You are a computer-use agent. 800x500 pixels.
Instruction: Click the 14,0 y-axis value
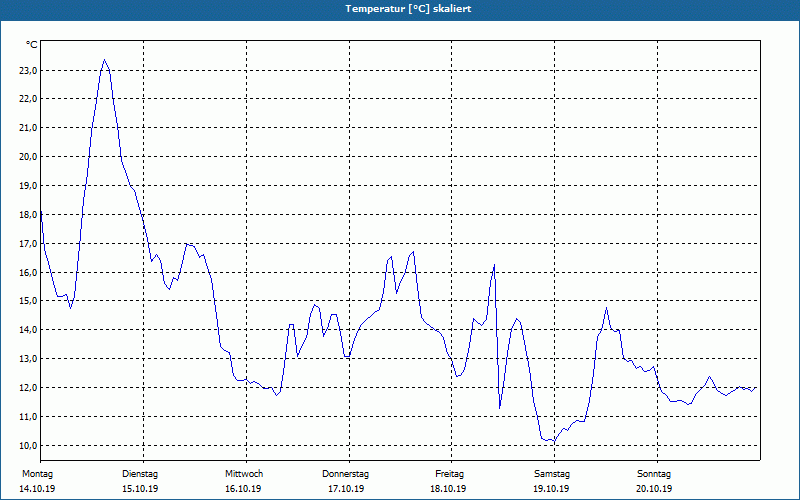tap(28, 330)
